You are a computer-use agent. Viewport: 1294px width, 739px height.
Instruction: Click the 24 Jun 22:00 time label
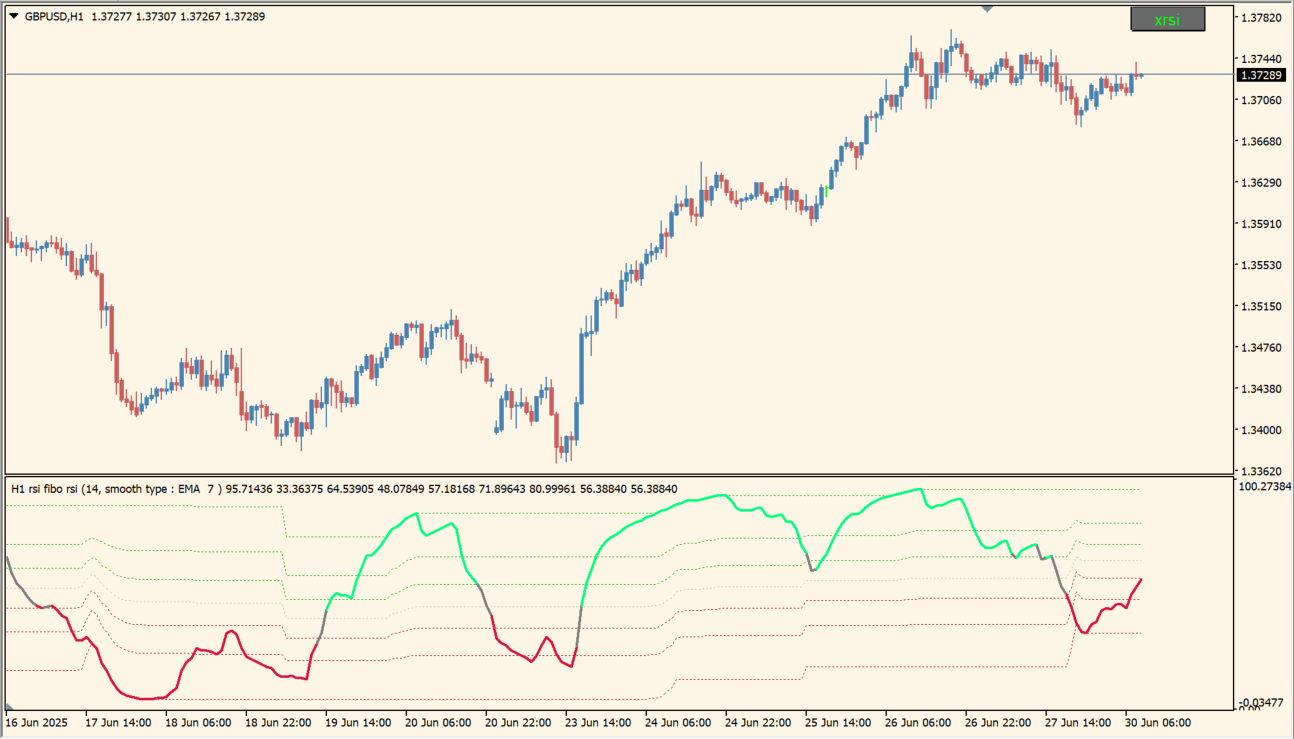point(758,722)
